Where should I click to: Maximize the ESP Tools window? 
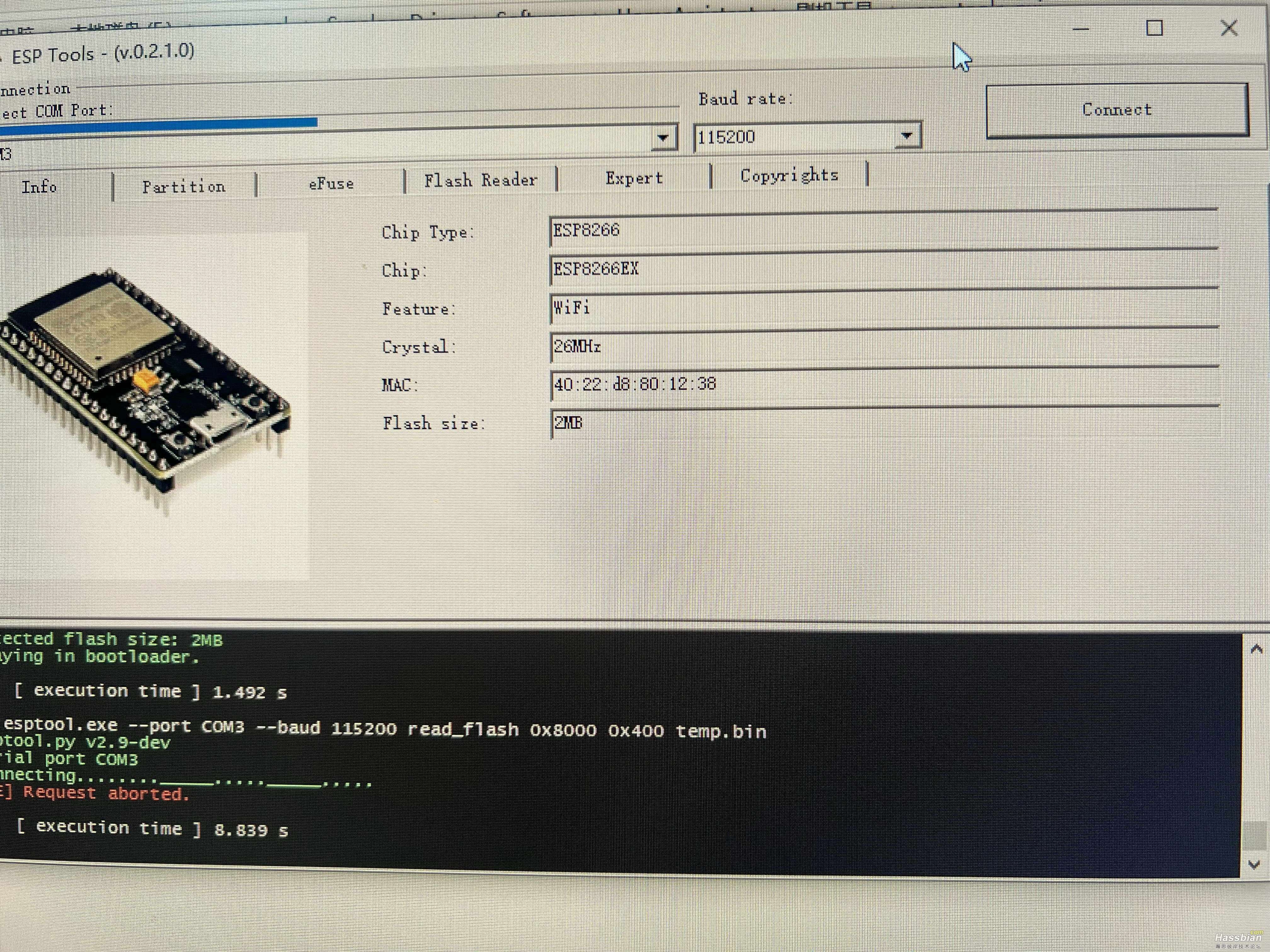[1155, 27]
